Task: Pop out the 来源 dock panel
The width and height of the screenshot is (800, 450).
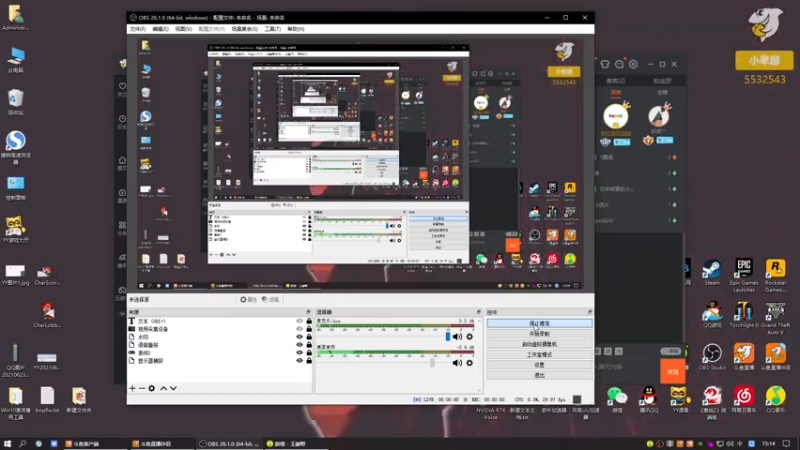Action: tap(308, 312)
